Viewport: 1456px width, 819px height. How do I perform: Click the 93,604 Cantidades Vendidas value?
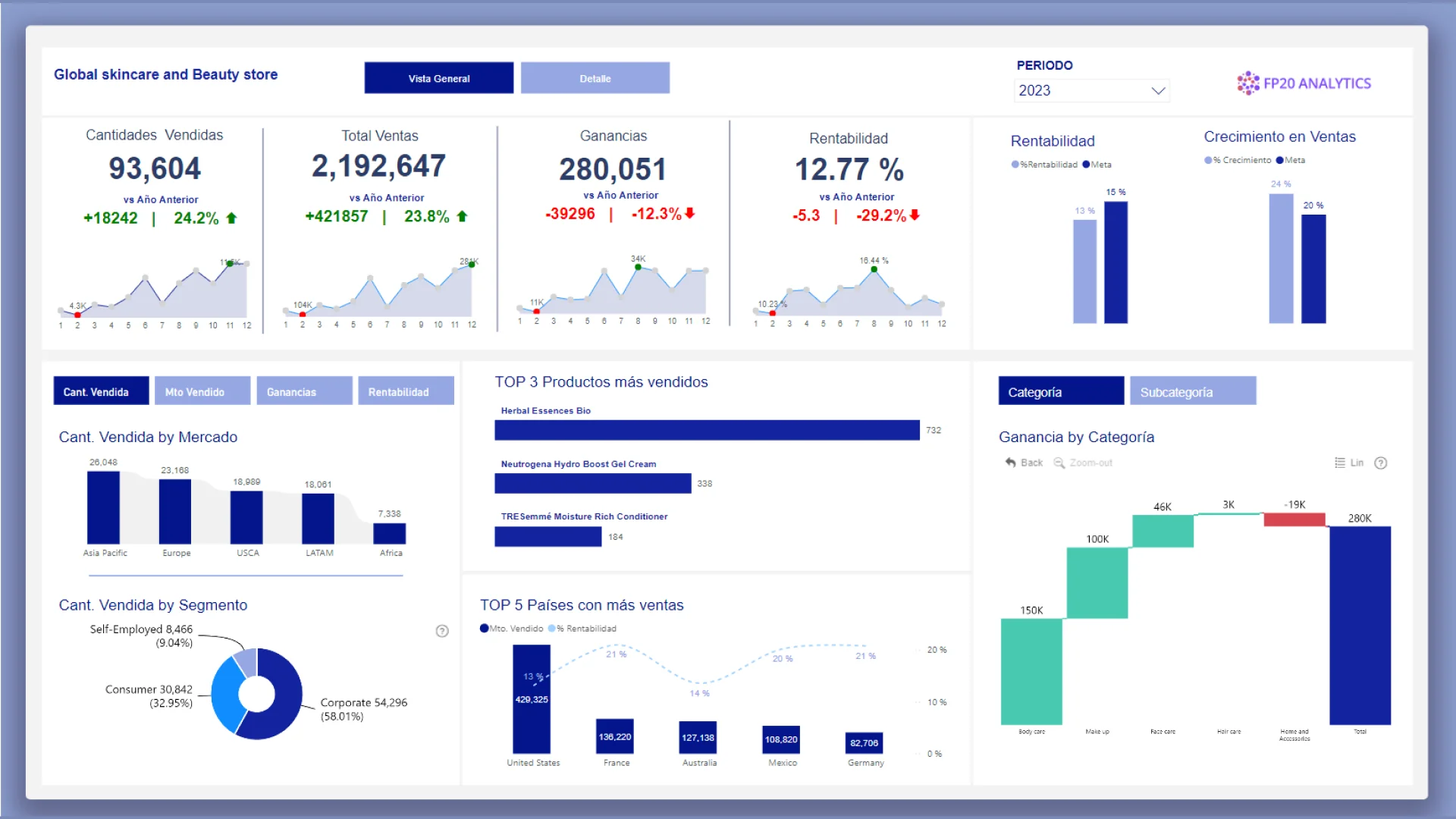click(155, 168)
